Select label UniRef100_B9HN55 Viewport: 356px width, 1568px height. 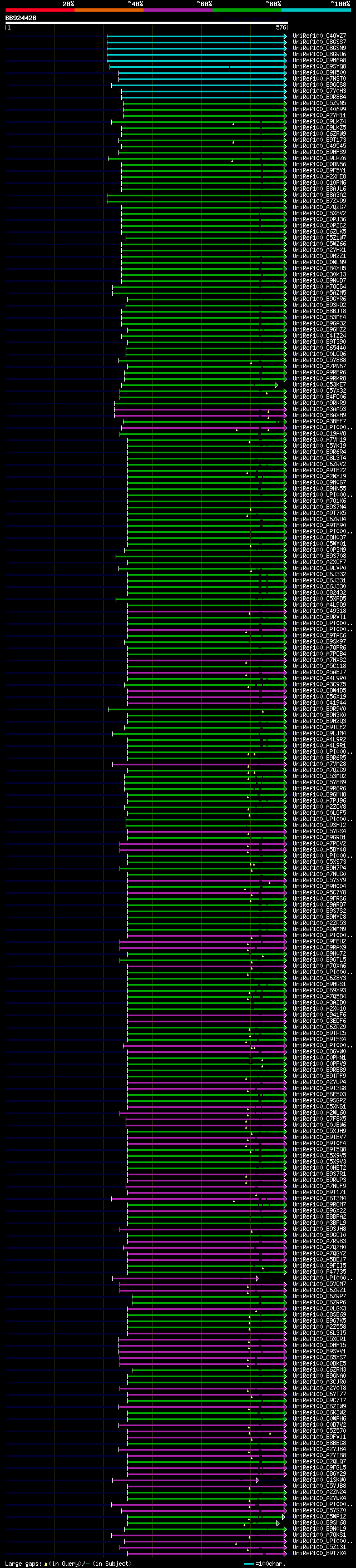tap(319, 489)
